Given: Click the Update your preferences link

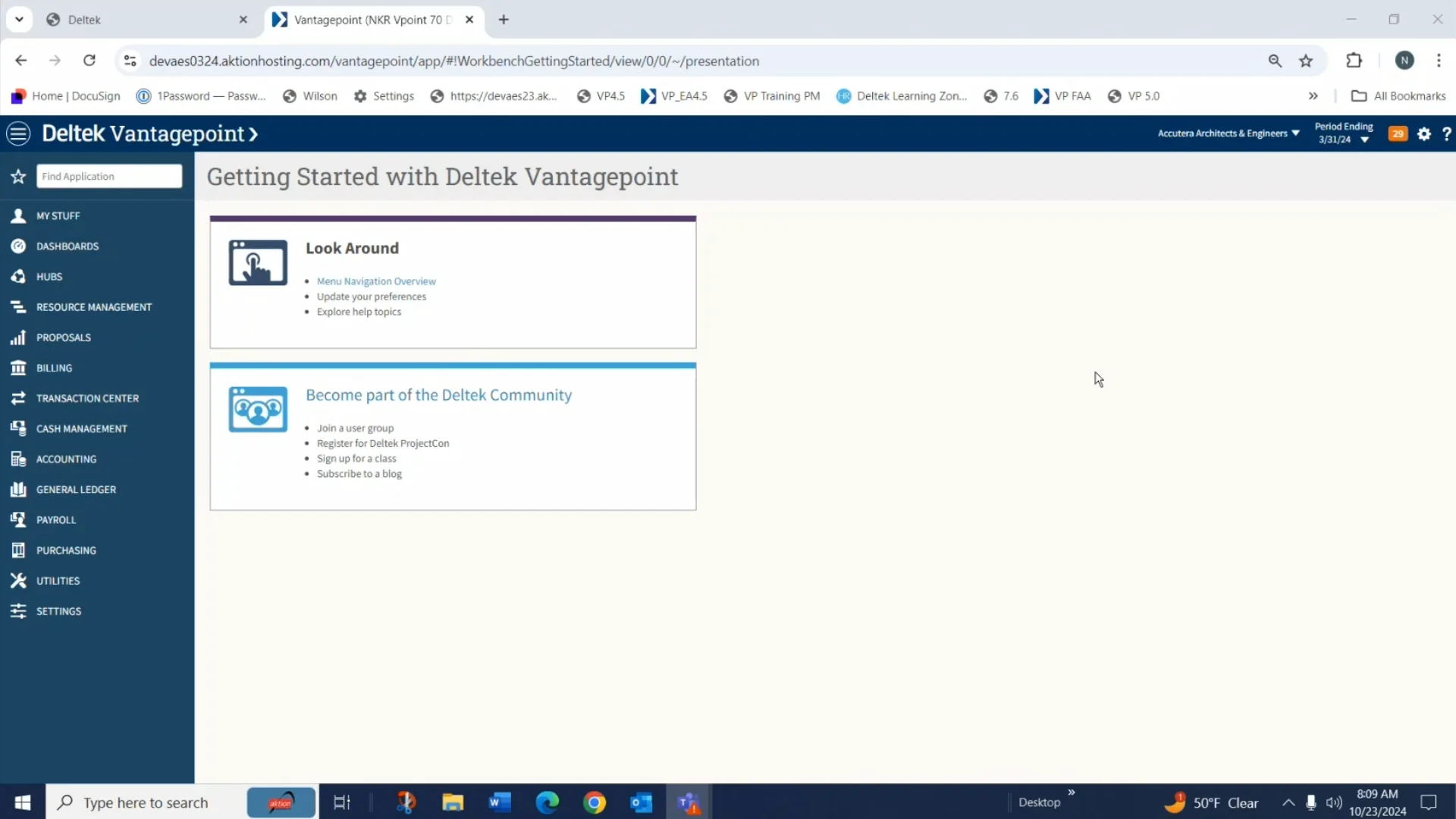Looking at the screenshot, I should (x=372, y=297).
